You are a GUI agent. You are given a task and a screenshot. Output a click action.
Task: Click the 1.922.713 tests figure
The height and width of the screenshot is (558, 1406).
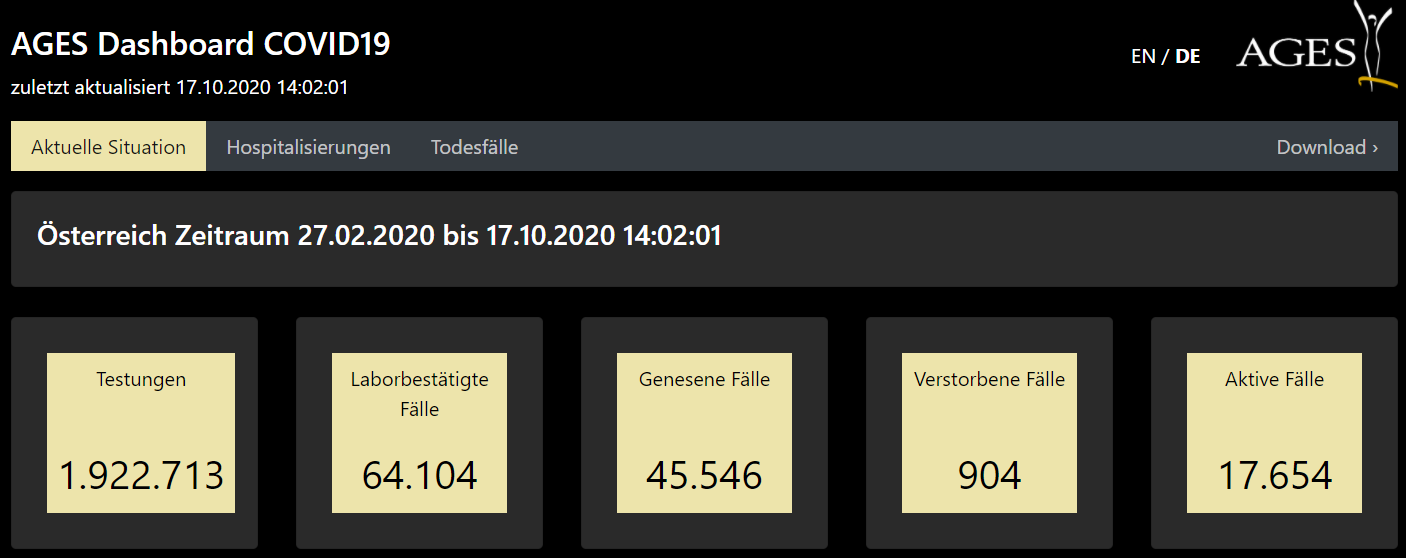coord(141,476)
